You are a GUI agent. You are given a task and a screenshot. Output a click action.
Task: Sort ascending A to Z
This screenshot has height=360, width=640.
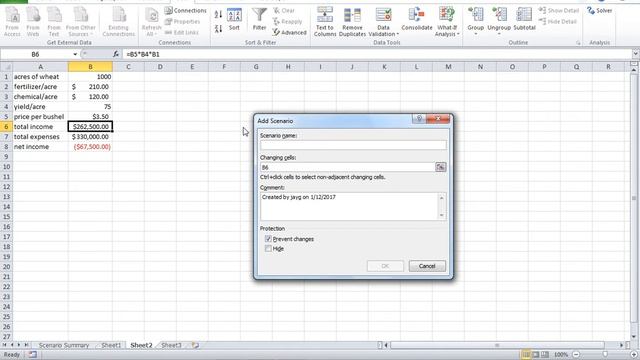[218, 15]
